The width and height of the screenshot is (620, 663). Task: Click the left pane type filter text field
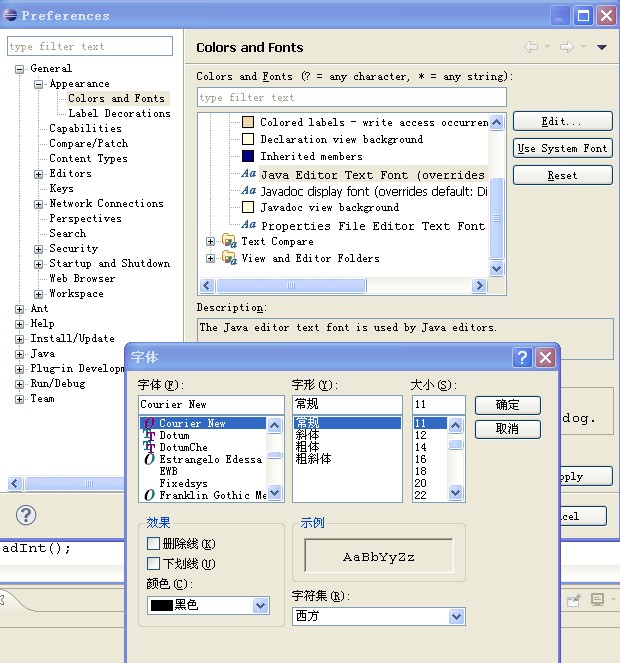[90, 46]
